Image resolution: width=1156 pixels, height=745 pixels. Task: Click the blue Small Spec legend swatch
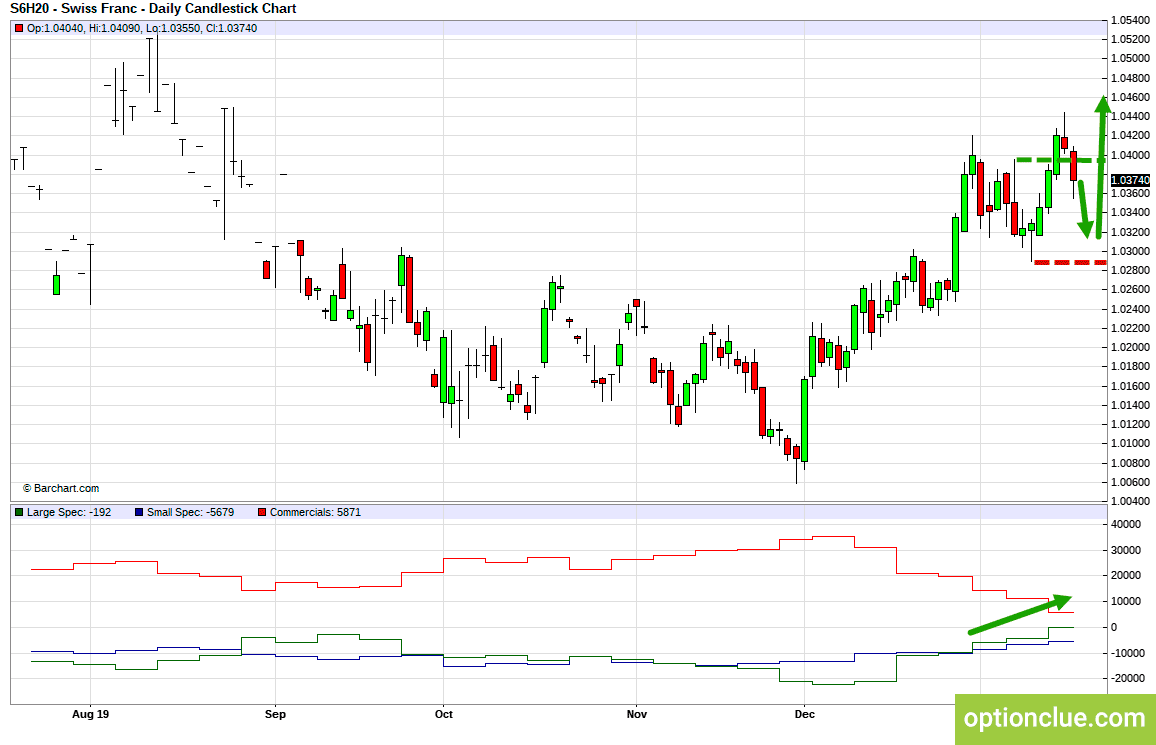139,512
